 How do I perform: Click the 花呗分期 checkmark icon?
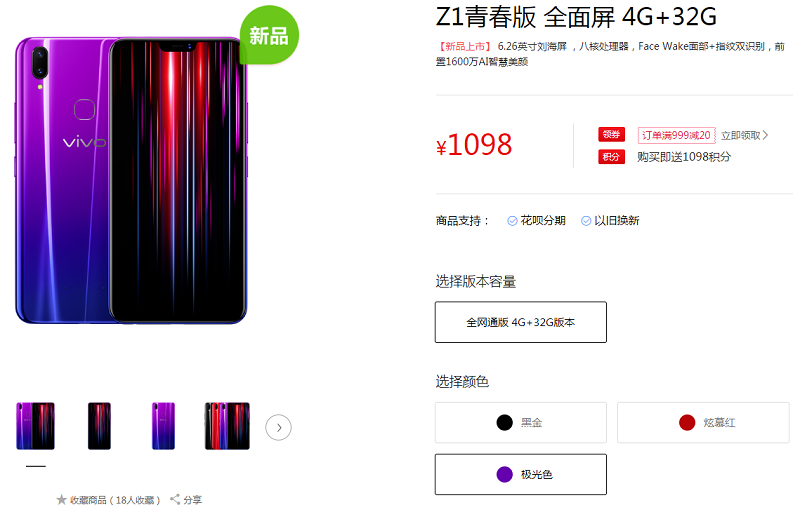click(x=512, y=221)
